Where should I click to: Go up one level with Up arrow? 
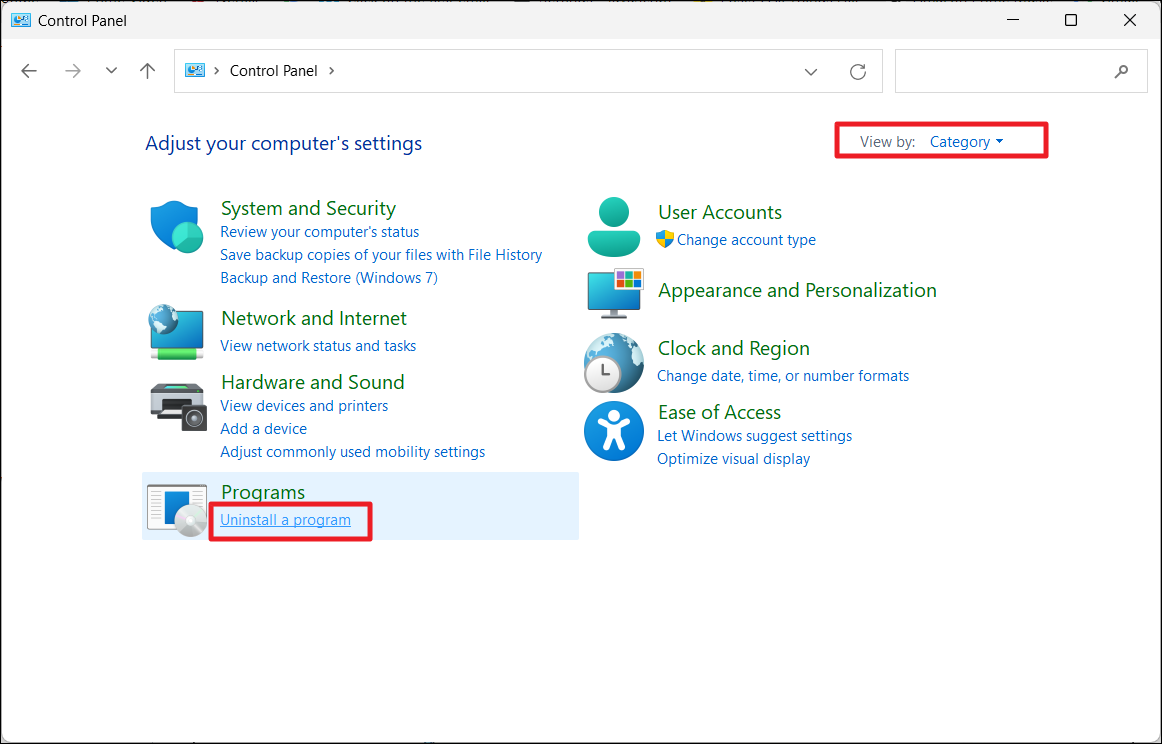click(148, 71)
